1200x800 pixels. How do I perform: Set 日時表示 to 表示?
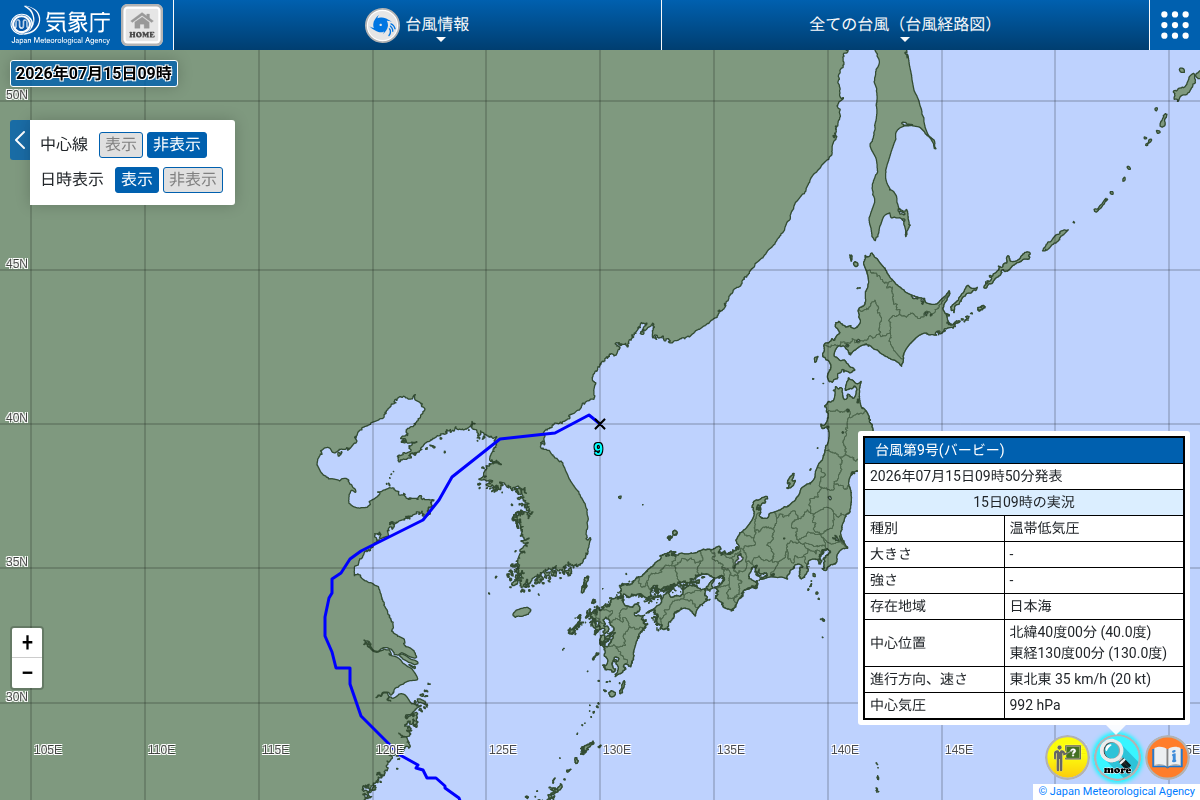[x=137, y=180]
